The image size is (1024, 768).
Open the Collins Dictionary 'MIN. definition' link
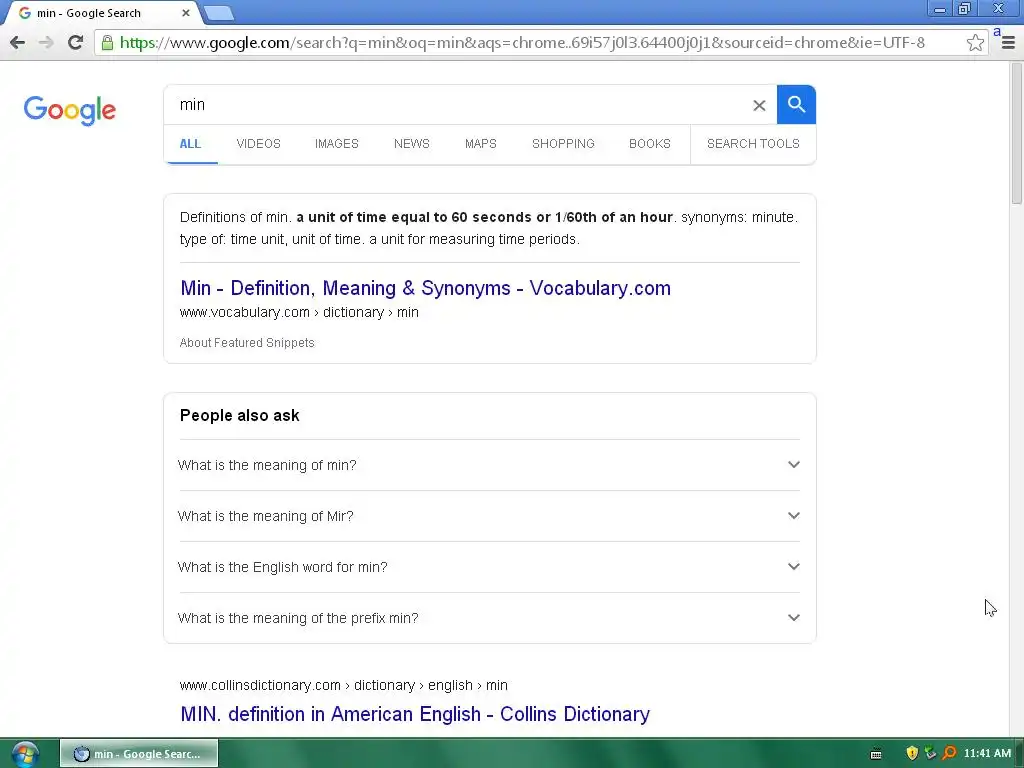click(x=415, y=714)
